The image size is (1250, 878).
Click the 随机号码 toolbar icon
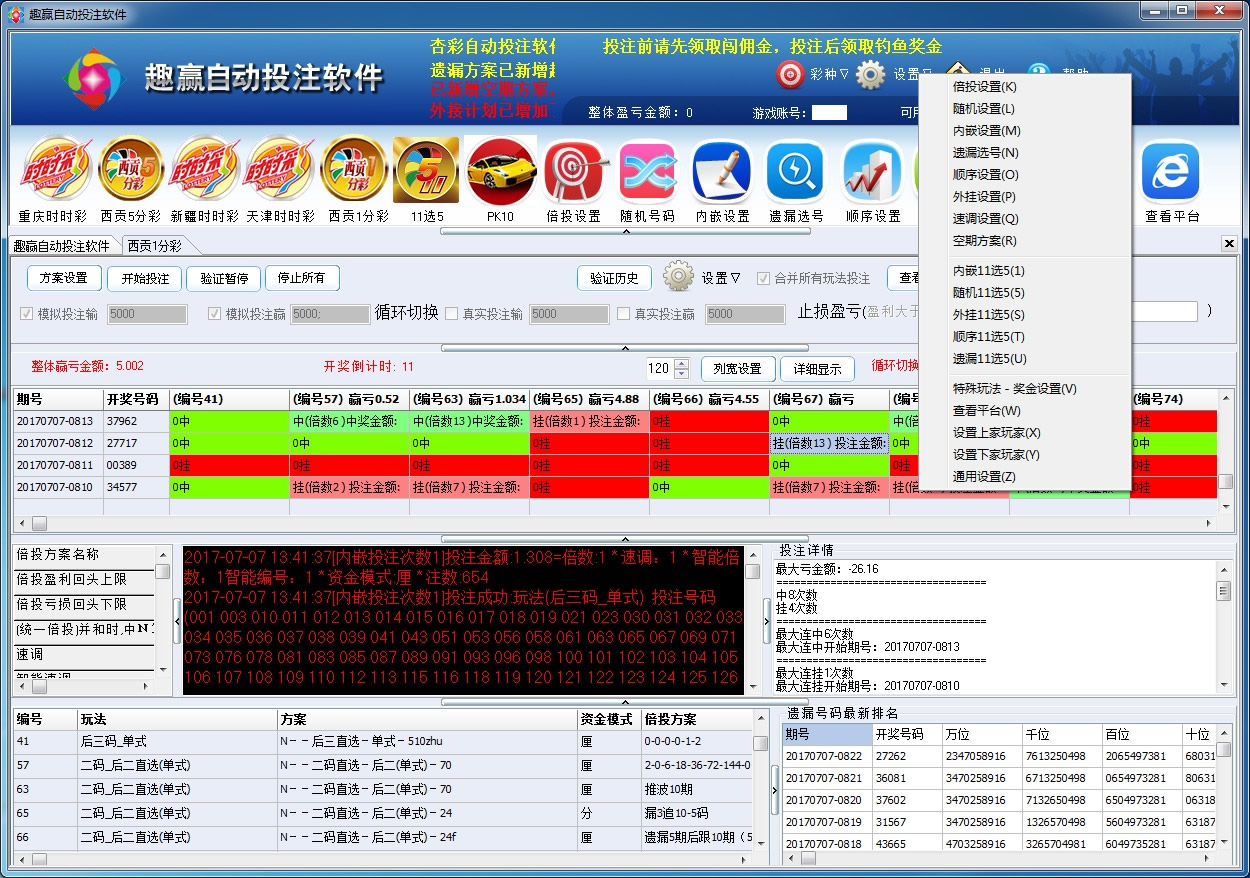[x=647, y=170]
